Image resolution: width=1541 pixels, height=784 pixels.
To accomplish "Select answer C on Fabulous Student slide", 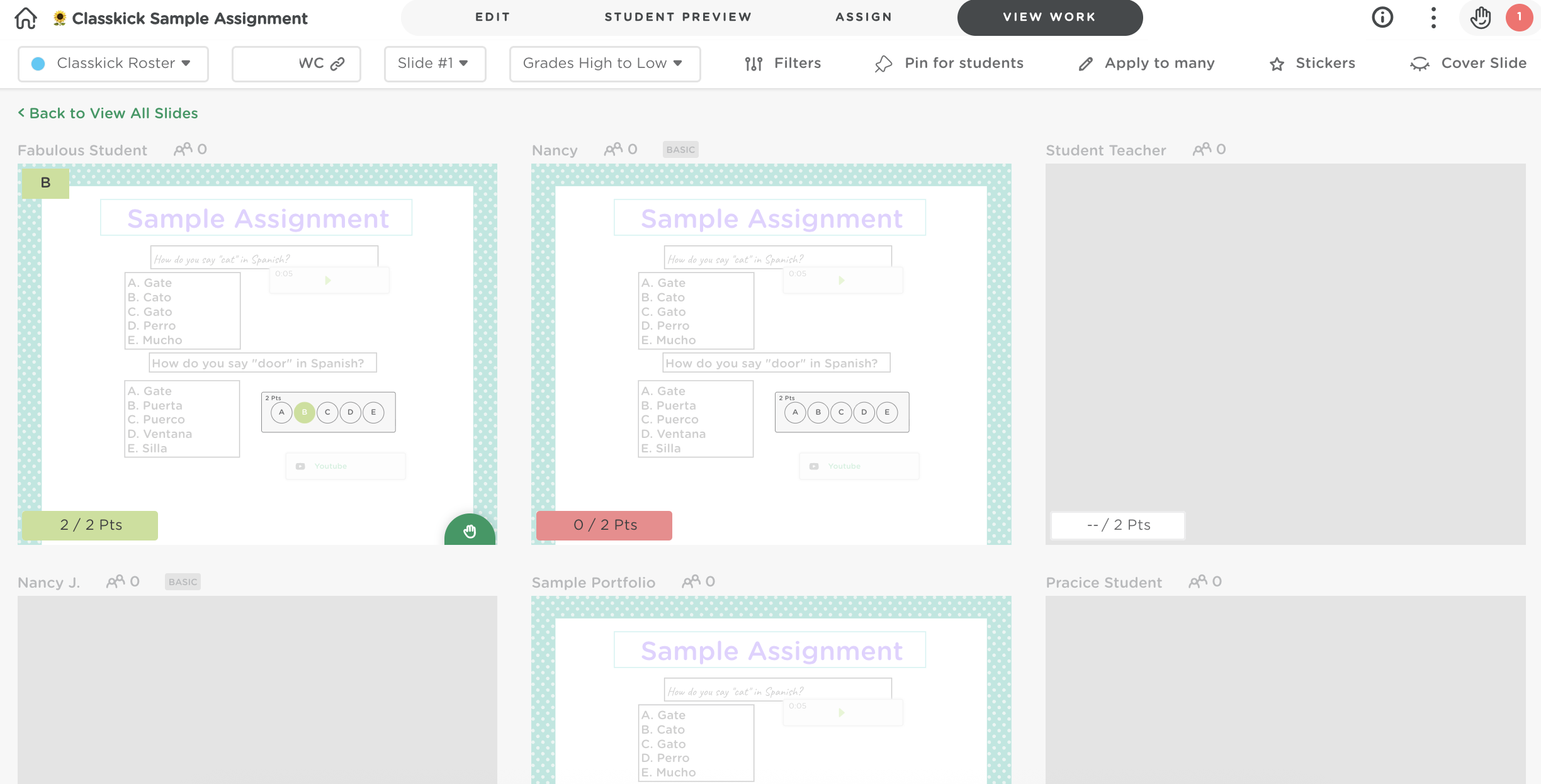I will [327, 412].
